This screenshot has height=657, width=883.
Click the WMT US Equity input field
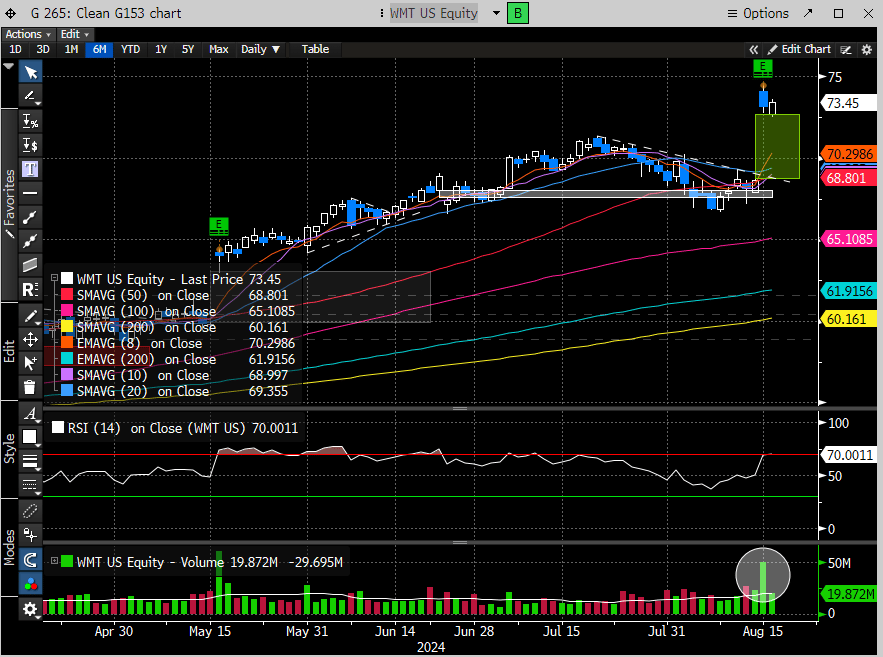(x=434, y=13)
